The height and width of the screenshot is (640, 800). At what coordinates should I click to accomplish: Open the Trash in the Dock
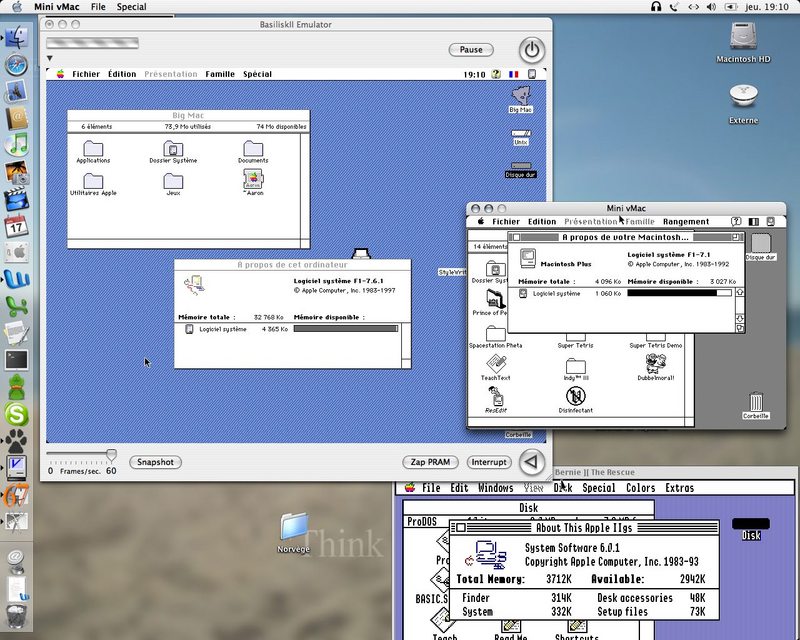[16, 616]
